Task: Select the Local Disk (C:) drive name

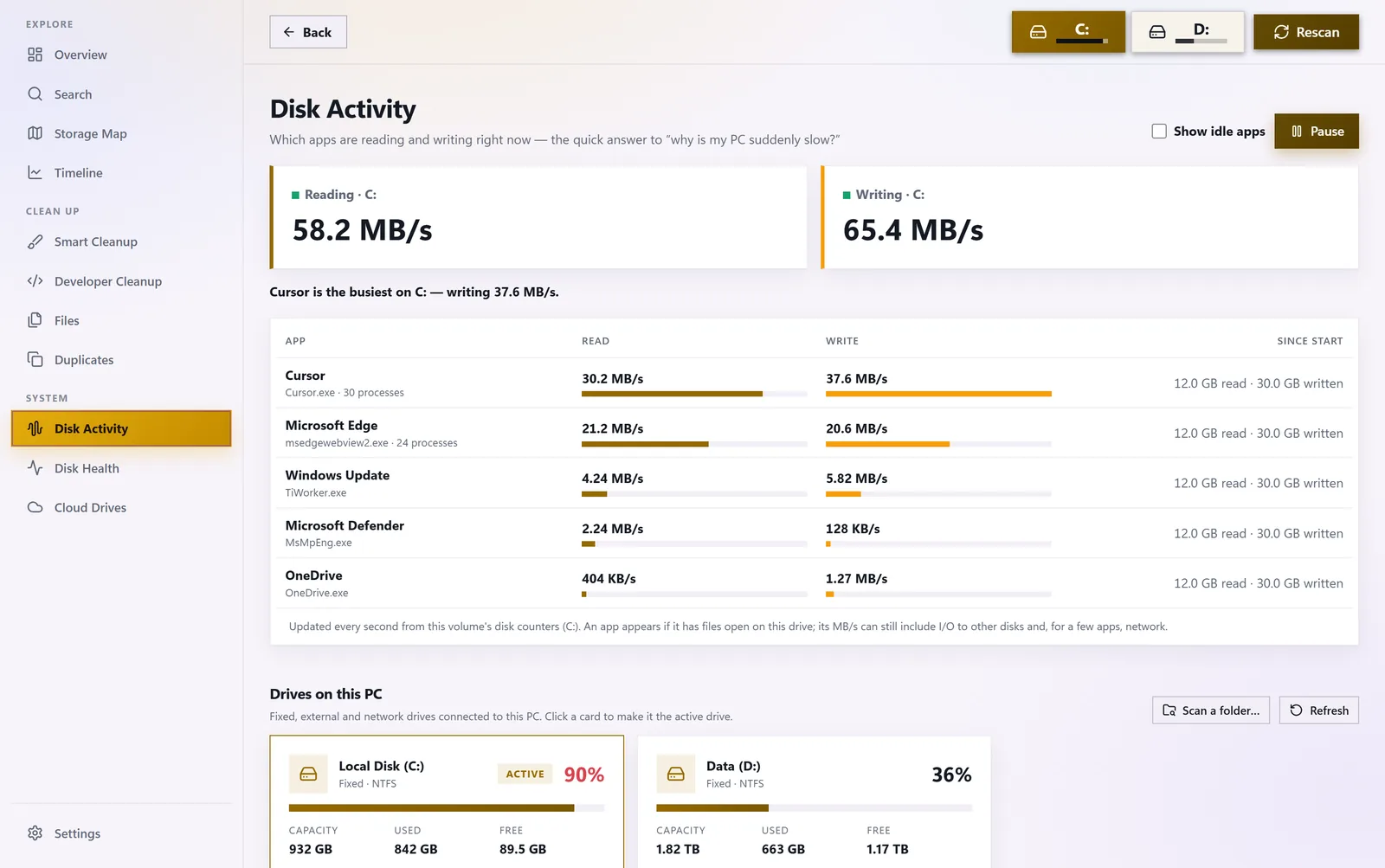Action: click(382, 766)
